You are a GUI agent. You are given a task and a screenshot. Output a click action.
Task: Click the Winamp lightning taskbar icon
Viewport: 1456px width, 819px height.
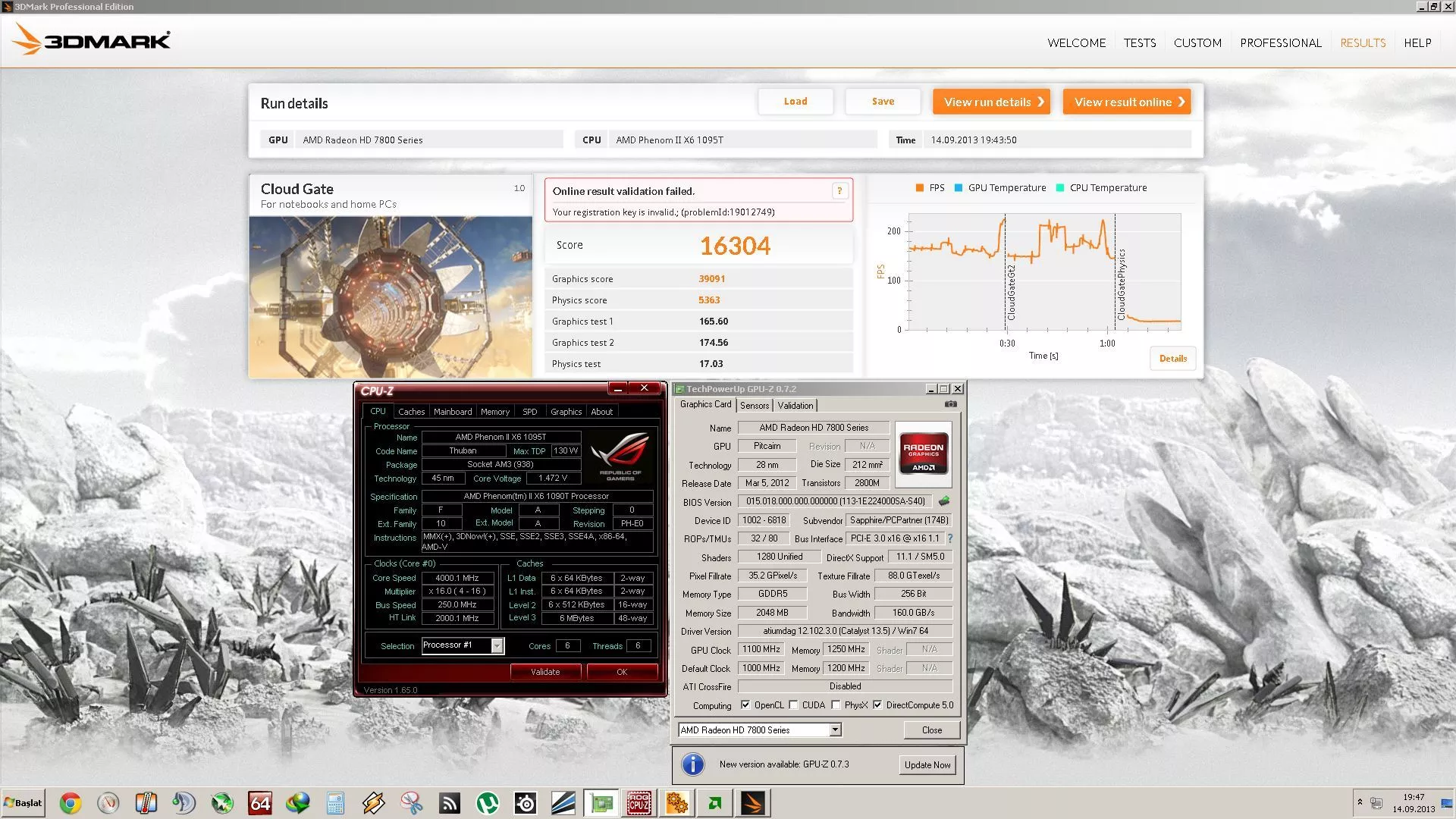pyautogui.click(x=373, y=803)
